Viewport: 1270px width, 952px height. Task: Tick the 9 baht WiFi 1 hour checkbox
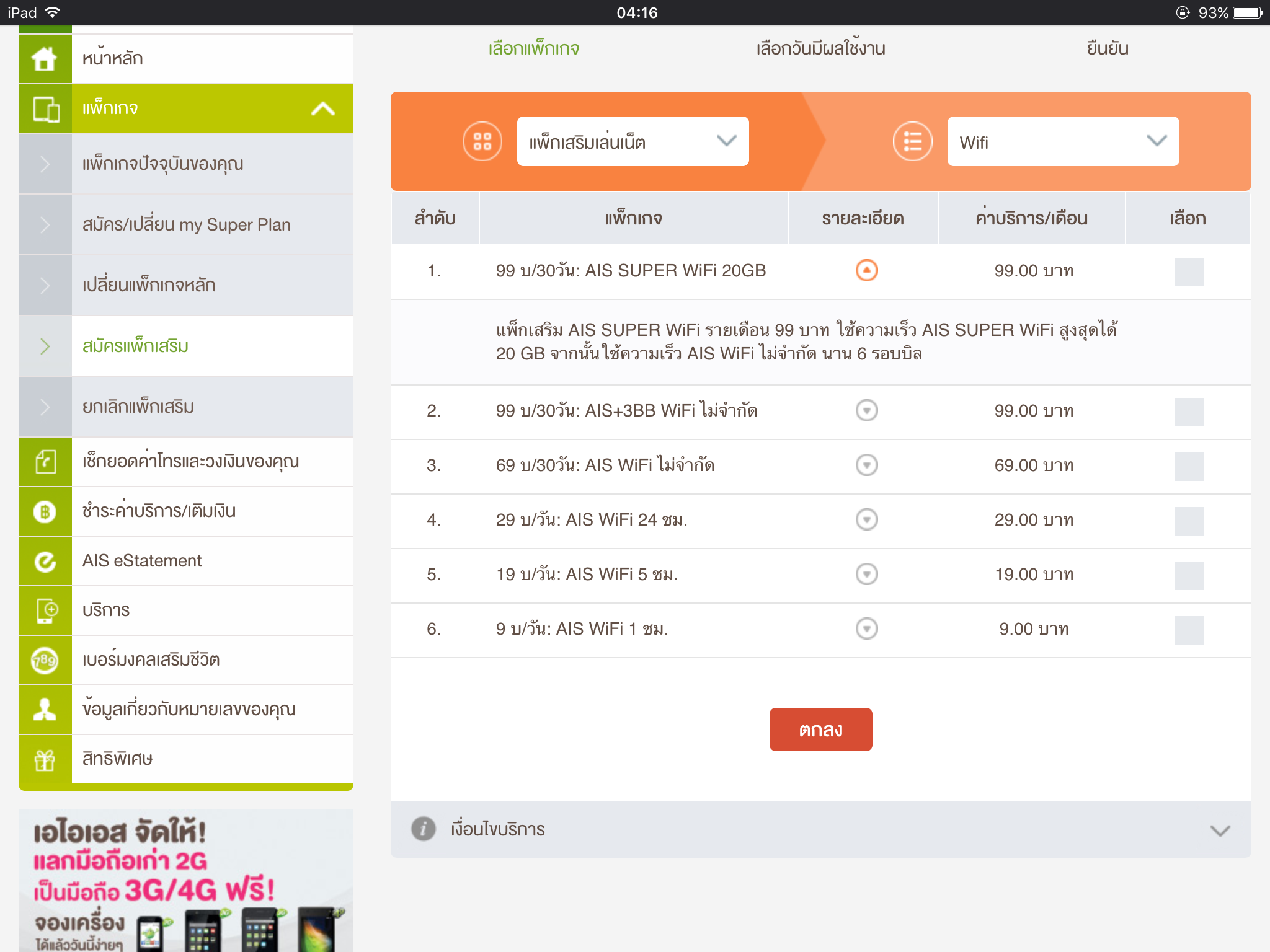point(1189,630)
